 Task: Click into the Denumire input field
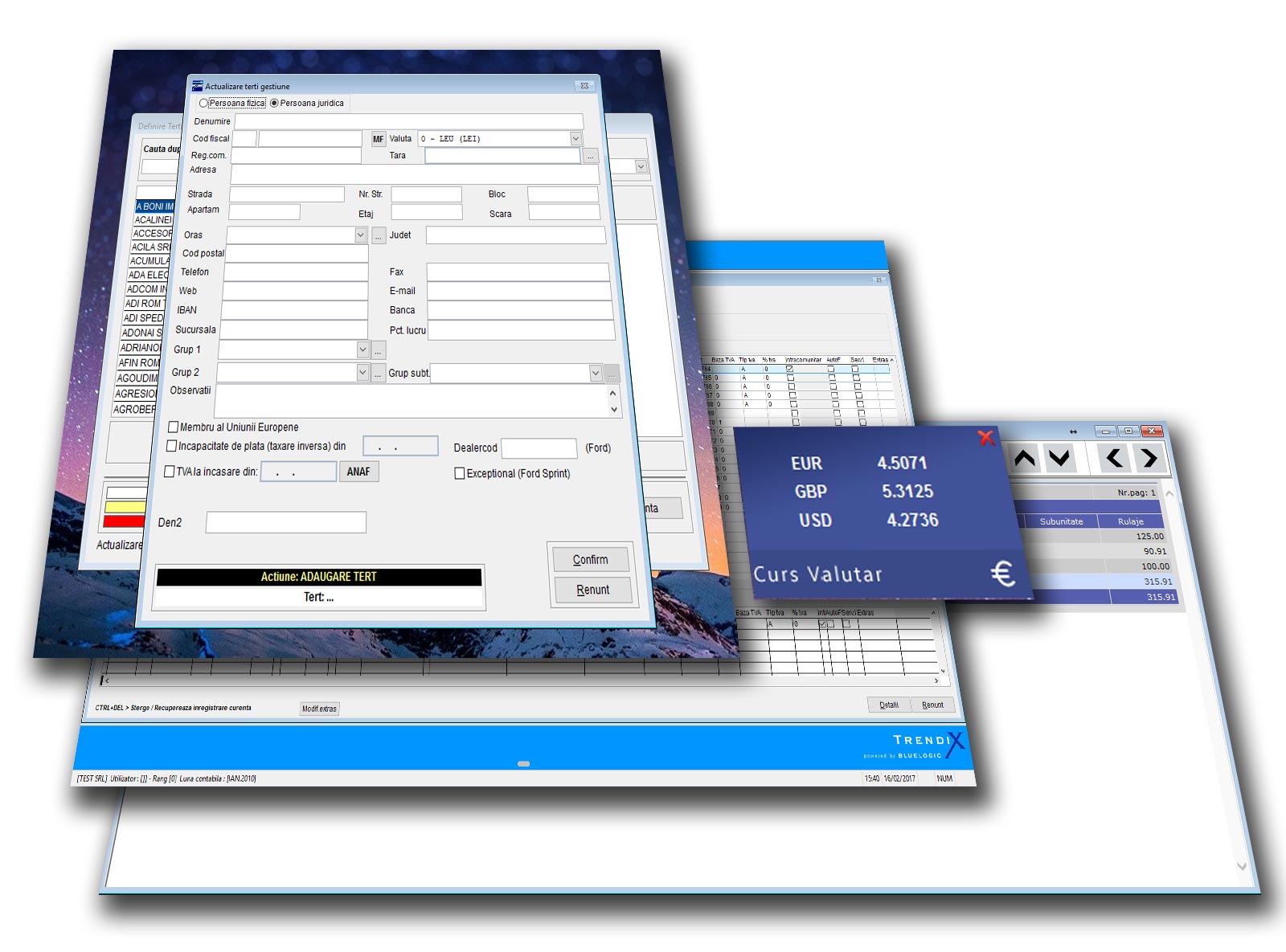pos(408,121)
